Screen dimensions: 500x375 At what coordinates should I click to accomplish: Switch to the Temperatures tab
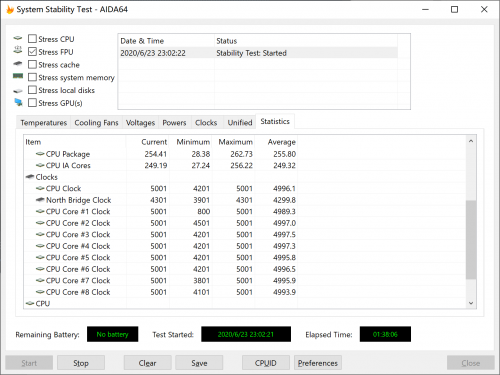coord(44,123)
